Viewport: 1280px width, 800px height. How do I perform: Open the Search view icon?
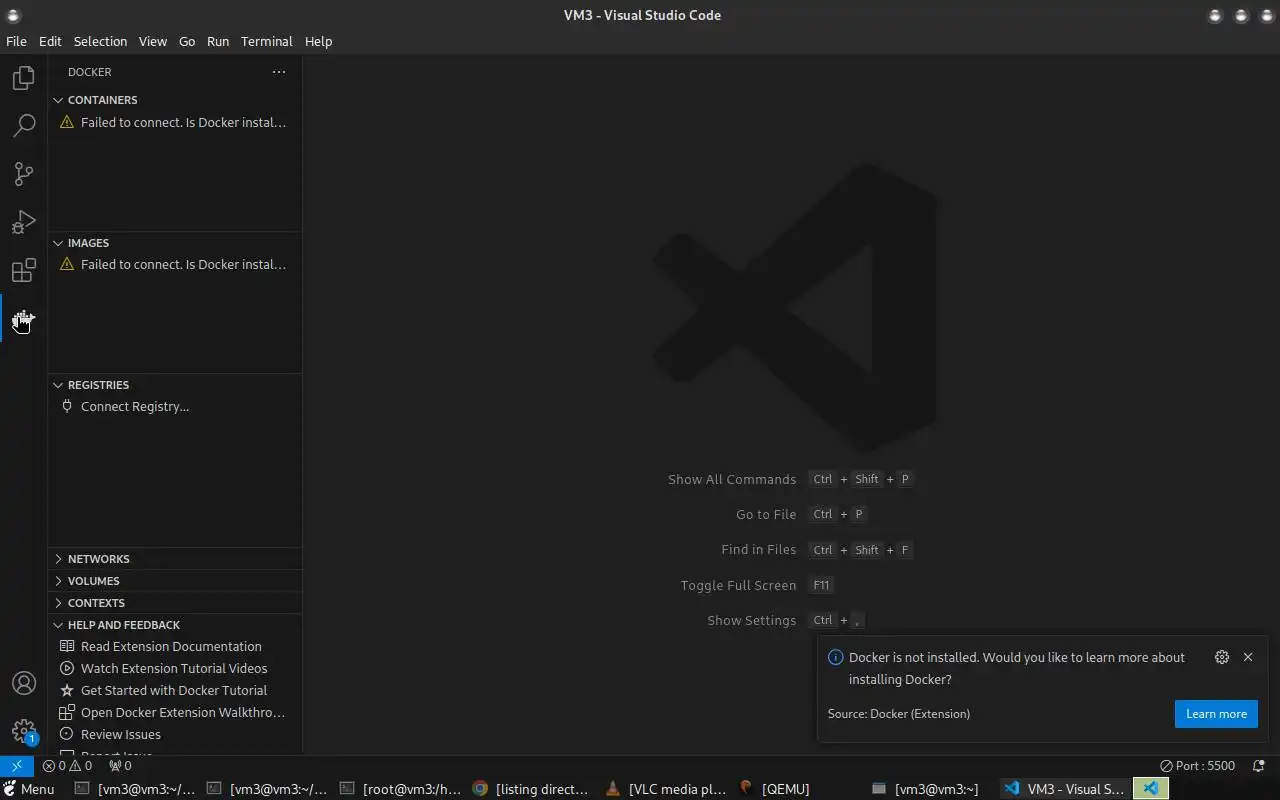coord(24,126)
